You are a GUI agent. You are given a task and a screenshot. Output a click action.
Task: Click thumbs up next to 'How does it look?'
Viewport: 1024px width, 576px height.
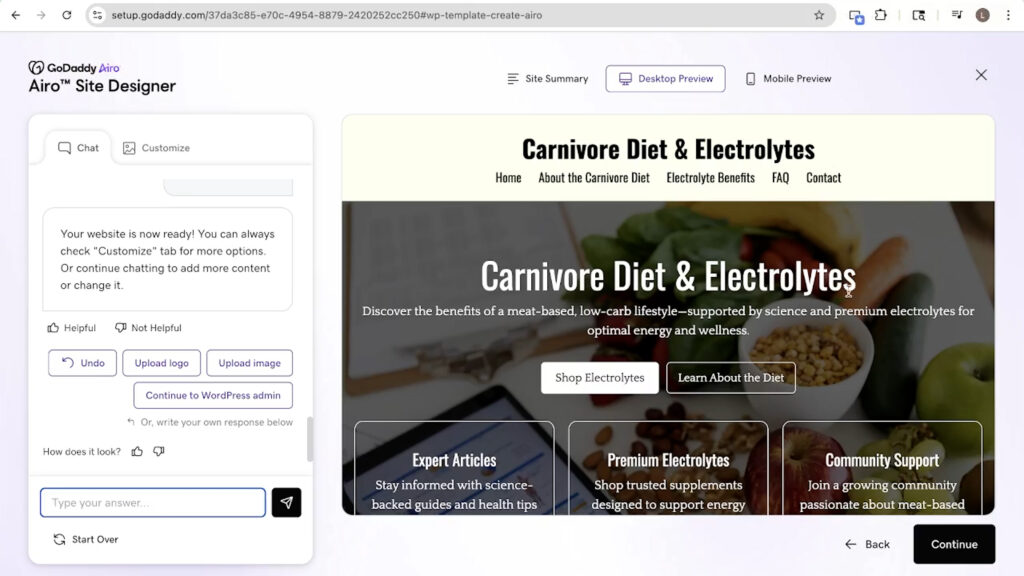tap(137, 452)
